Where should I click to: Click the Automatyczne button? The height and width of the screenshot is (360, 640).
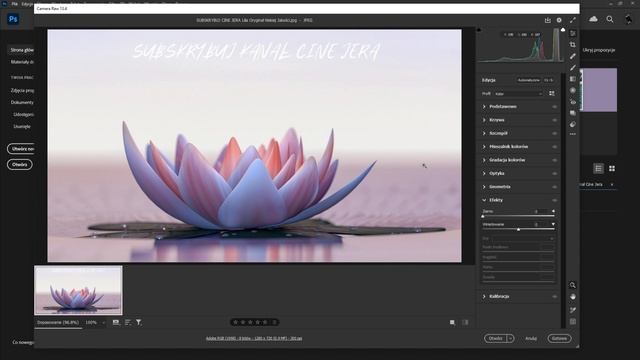click(528, 80)
